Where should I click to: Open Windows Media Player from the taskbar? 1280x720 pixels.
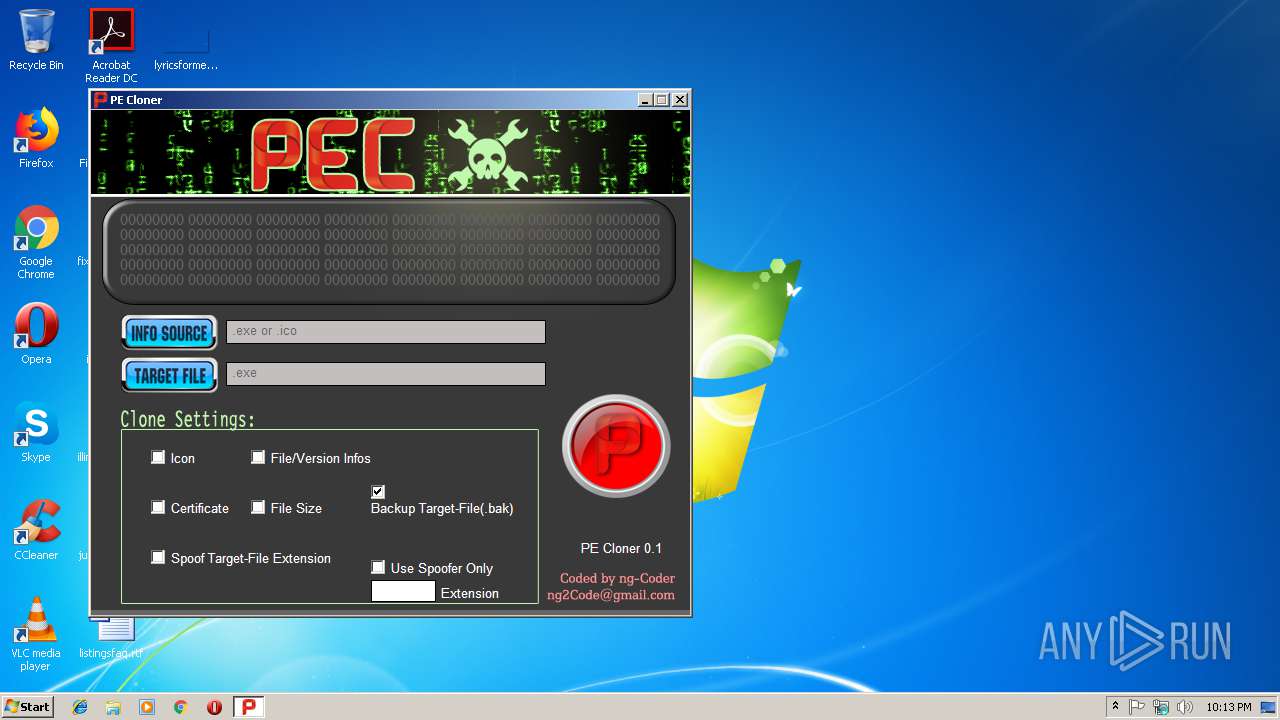click(147, 707)
